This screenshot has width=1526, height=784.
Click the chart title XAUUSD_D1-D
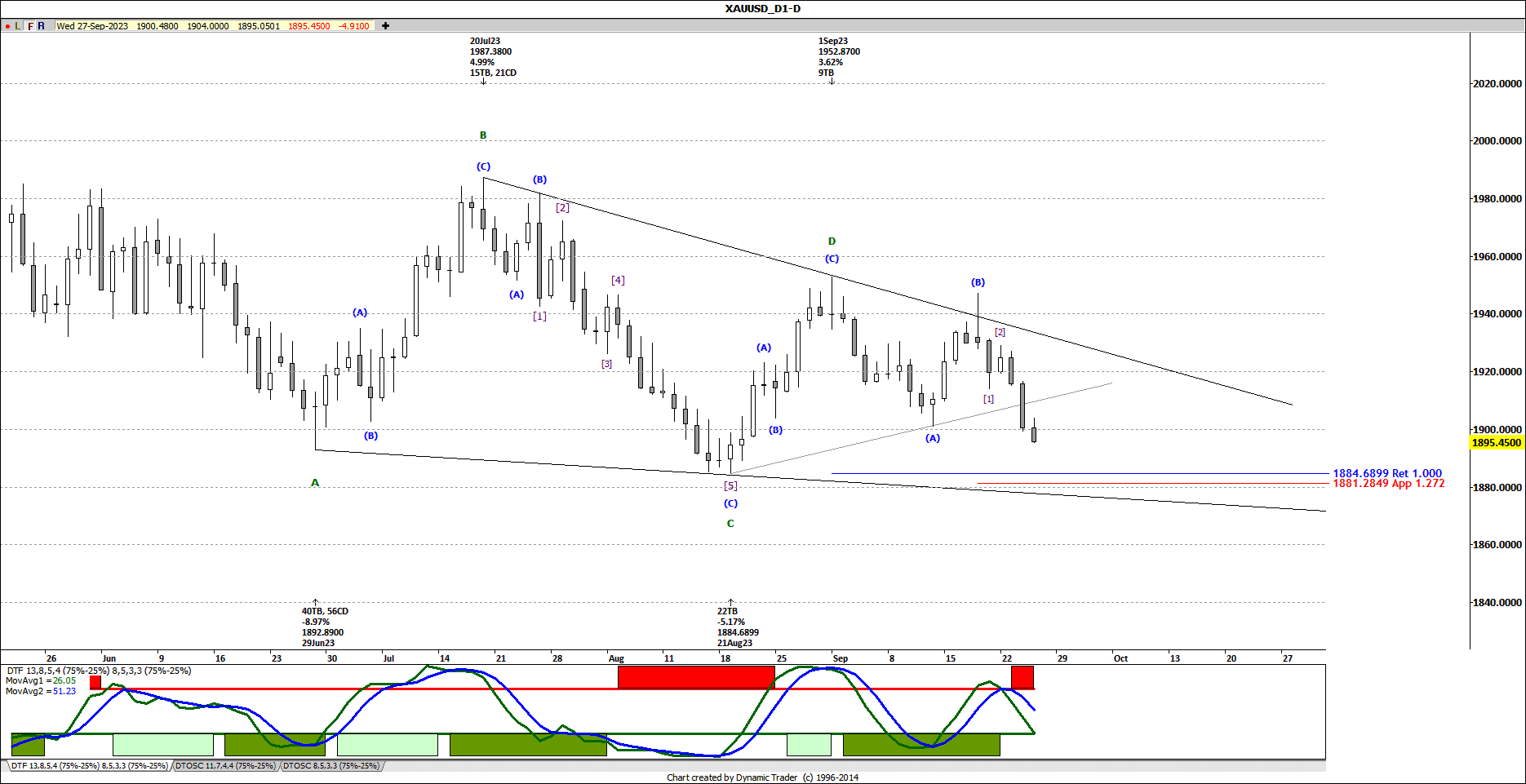(763, 9)
